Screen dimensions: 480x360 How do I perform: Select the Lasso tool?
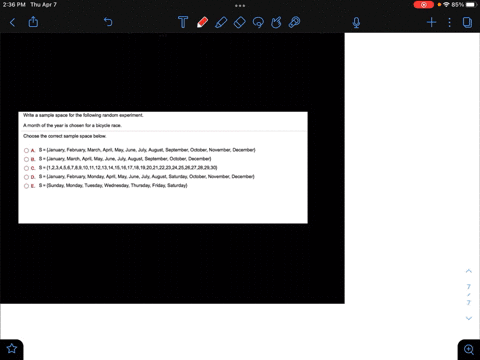click(x=258, y=22)
